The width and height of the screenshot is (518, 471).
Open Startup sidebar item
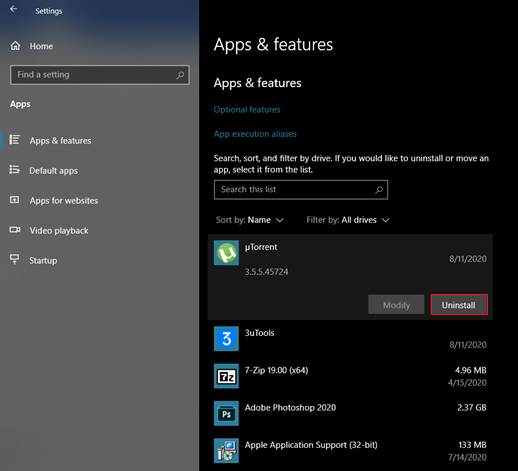coord(43,261)
